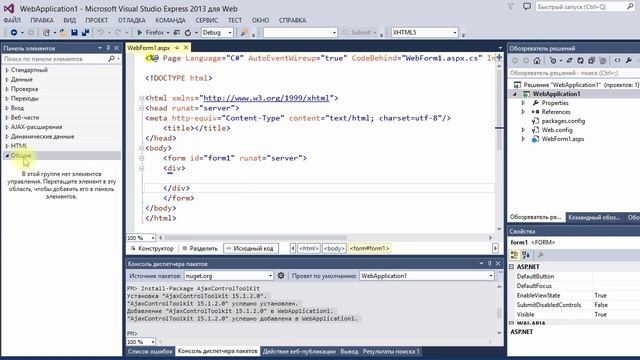Click the feedback chat icon in title bar

(x=527, y=7)
